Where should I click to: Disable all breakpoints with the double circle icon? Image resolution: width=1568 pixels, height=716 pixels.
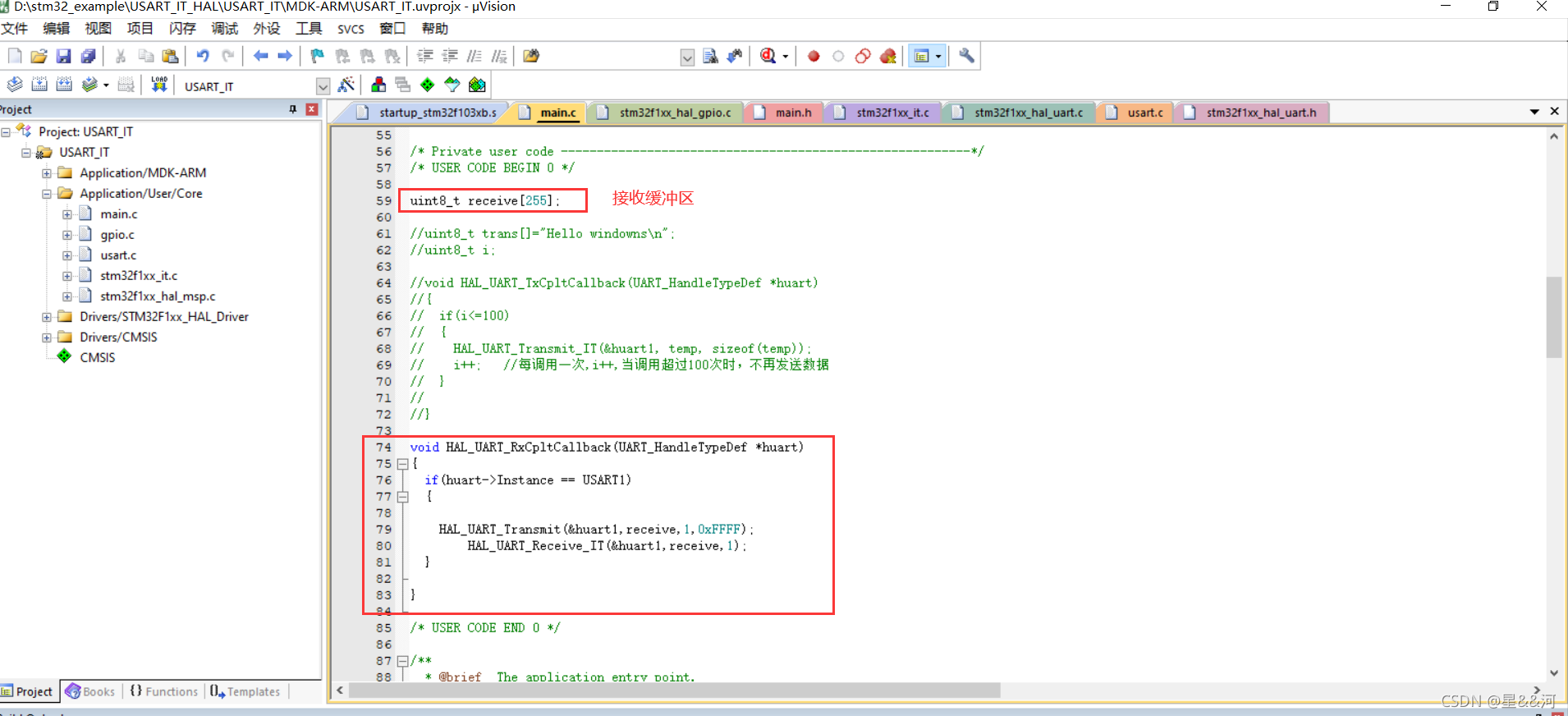click(863, 56)
